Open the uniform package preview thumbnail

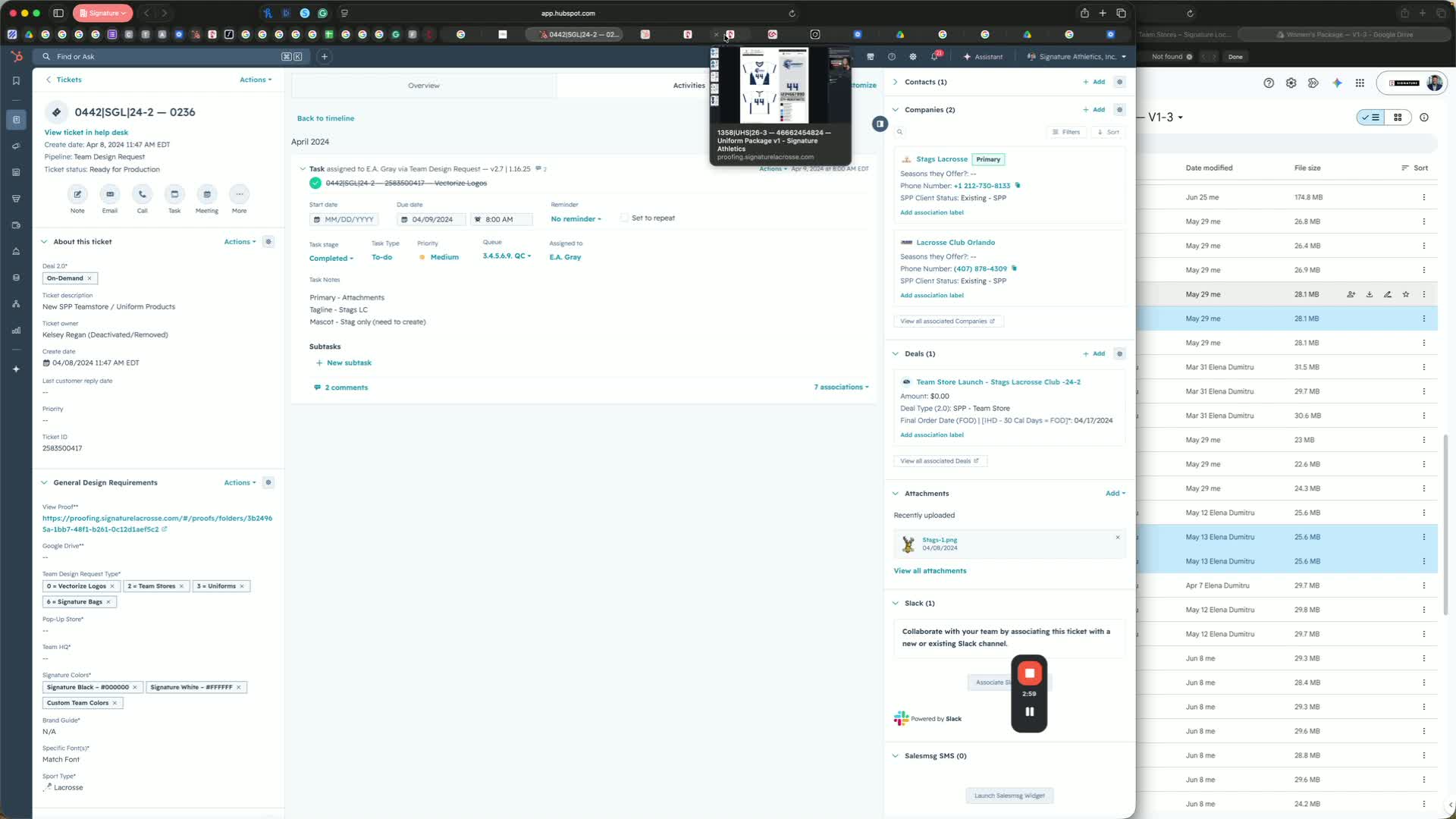[780, 85]
